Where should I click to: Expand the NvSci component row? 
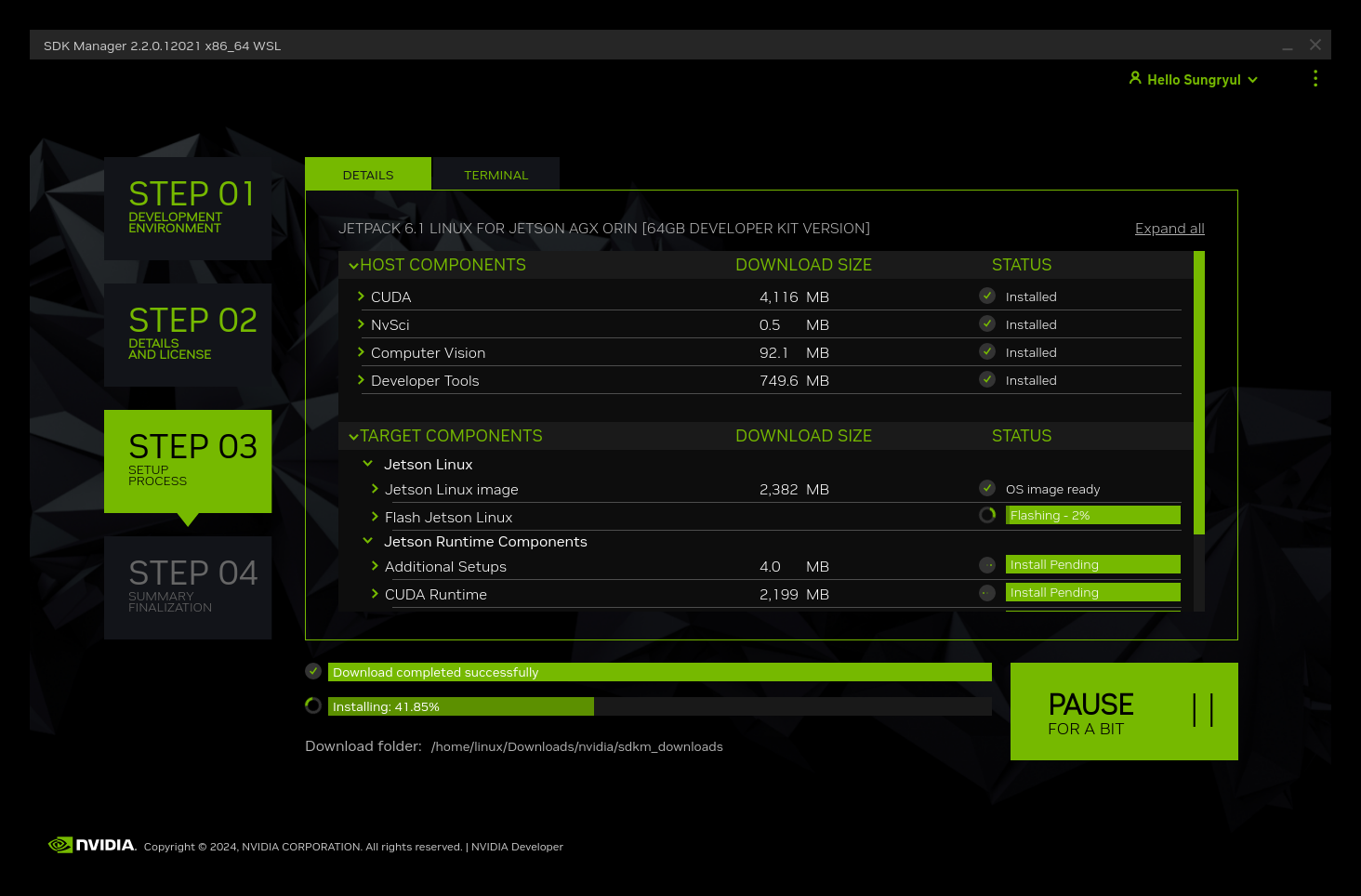(361, 324)
